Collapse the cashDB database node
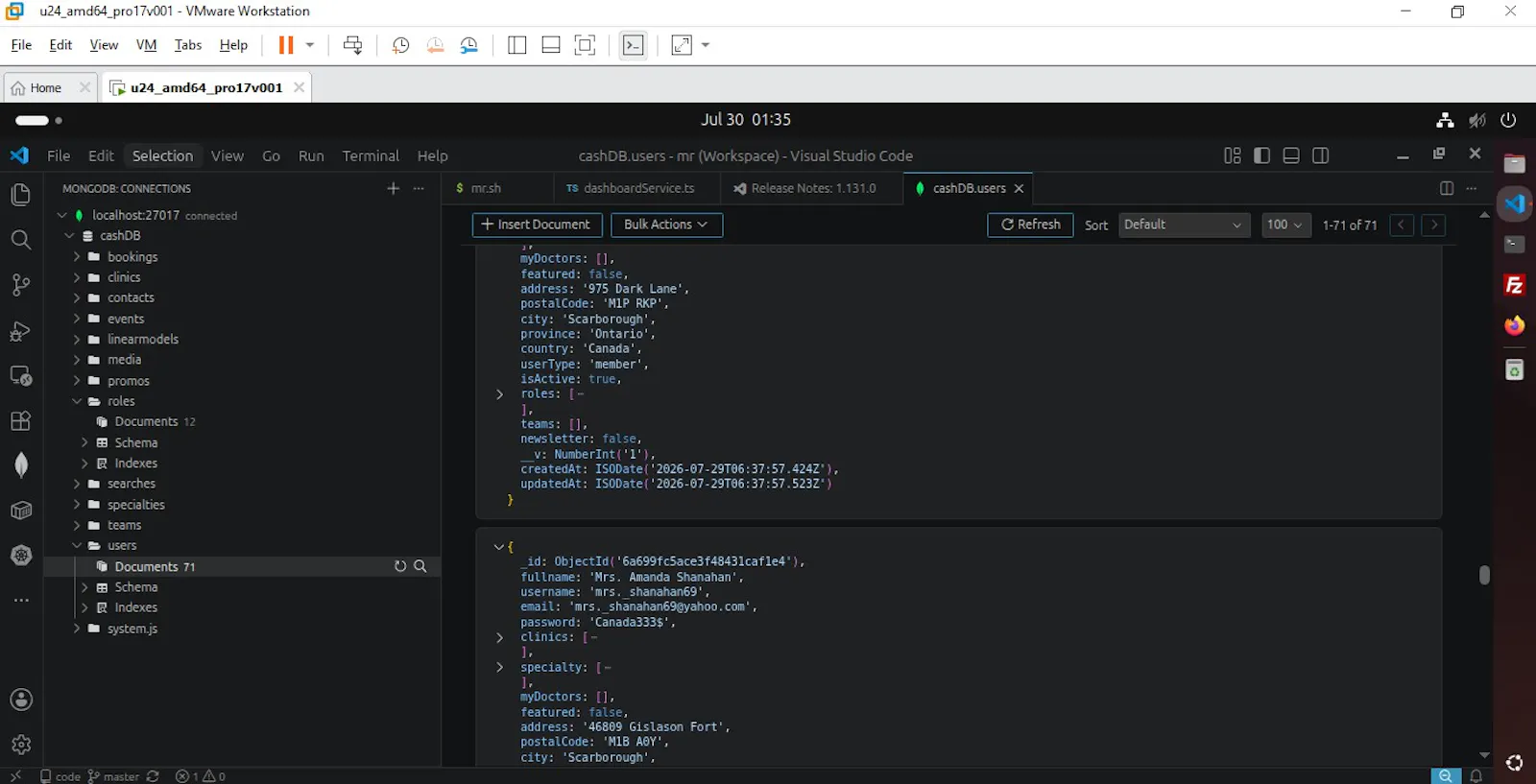The height and width of the screenshot is (784, 1536). 69,235
